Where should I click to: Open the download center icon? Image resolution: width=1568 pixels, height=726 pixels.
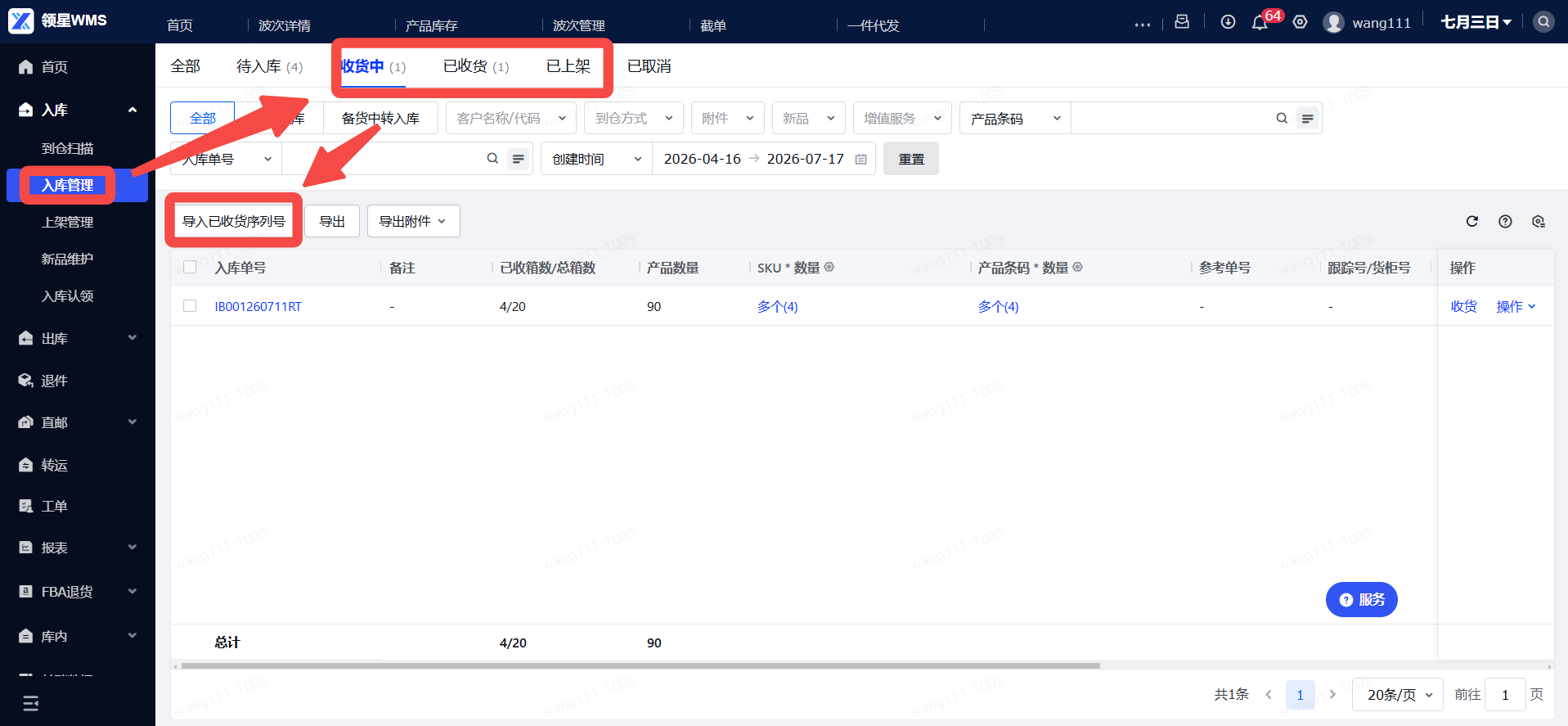click(x=1228, y=22)
